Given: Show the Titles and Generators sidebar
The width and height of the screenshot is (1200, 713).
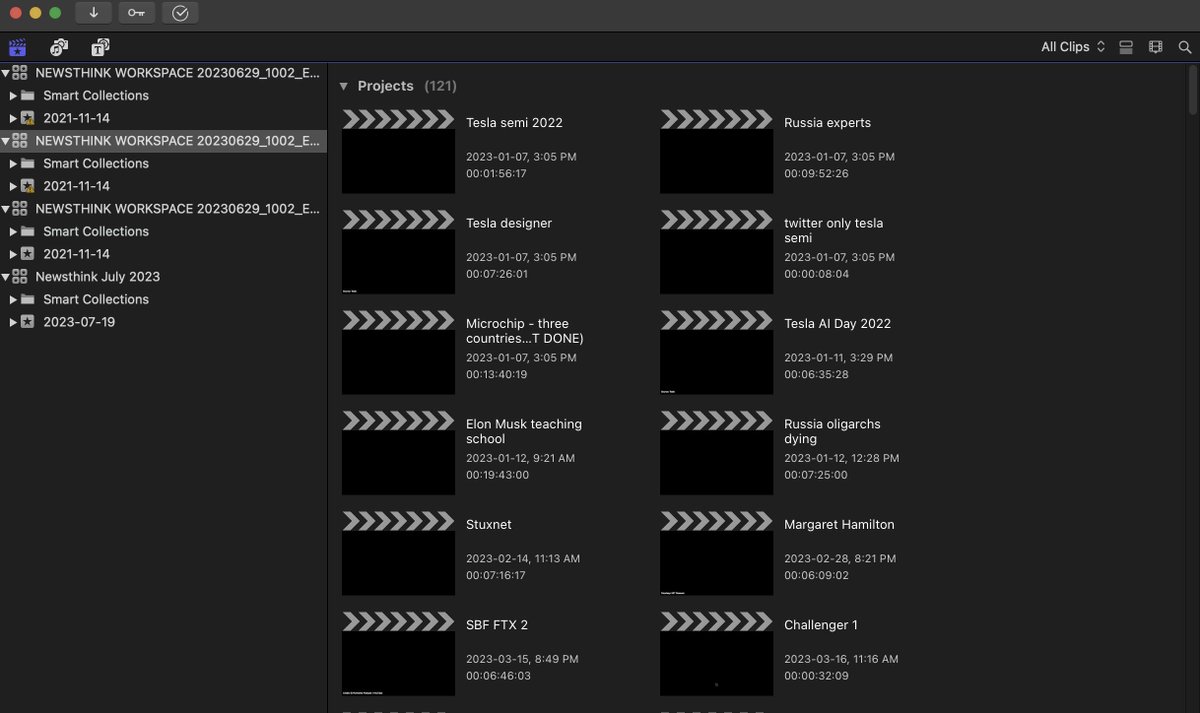Looking at the screenshot, I should (100, 47).
